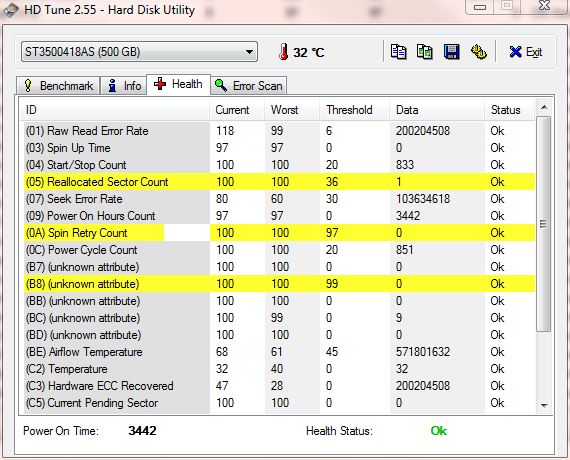Select the (01) Raw Read Error Rate row
570x460 pixels.
pos(279,131)
